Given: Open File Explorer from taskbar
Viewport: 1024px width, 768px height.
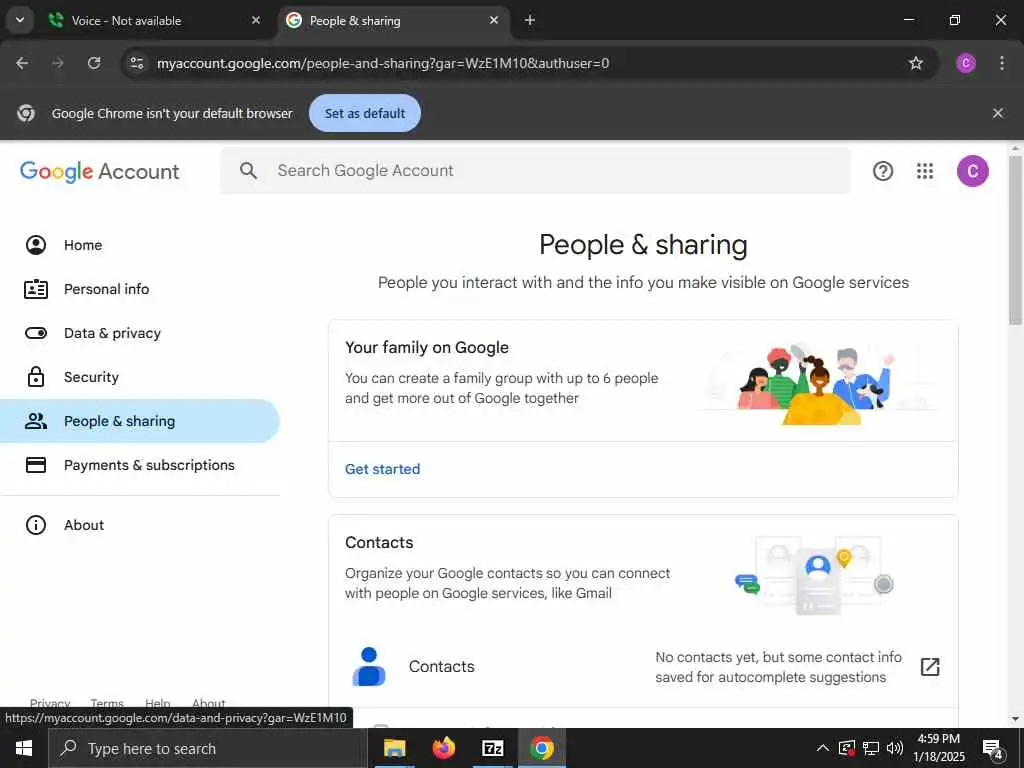Looking at the screenshot, I should pyautogui.click(x=394, y=748).
